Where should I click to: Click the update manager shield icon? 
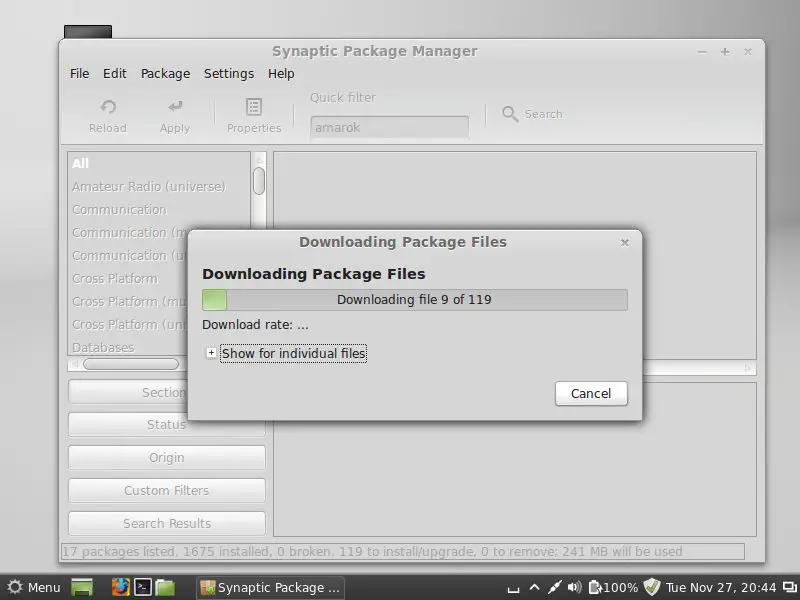652,587
